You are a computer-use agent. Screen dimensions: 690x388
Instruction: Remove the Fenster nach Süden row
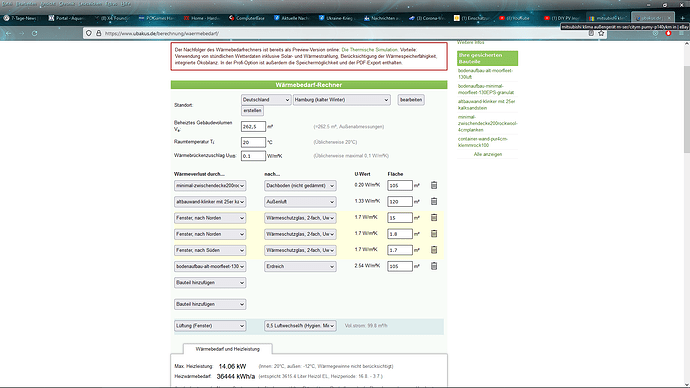pos(434,250)
